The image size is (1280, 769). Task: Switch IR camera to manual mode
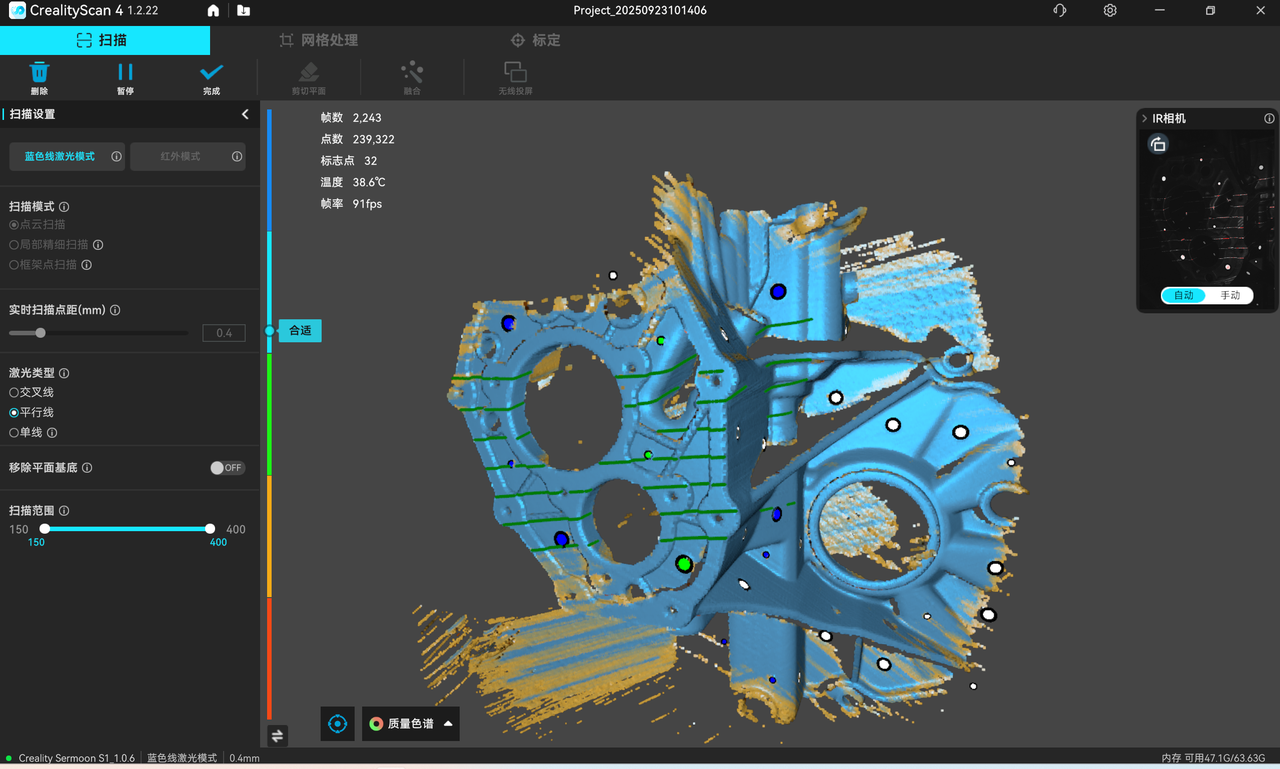1229,296
